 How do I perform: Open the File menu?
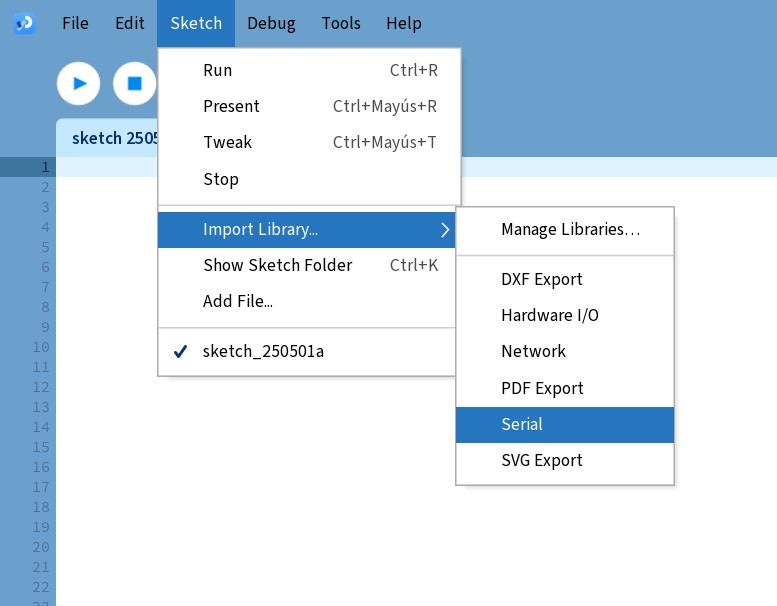coord(75,23)
